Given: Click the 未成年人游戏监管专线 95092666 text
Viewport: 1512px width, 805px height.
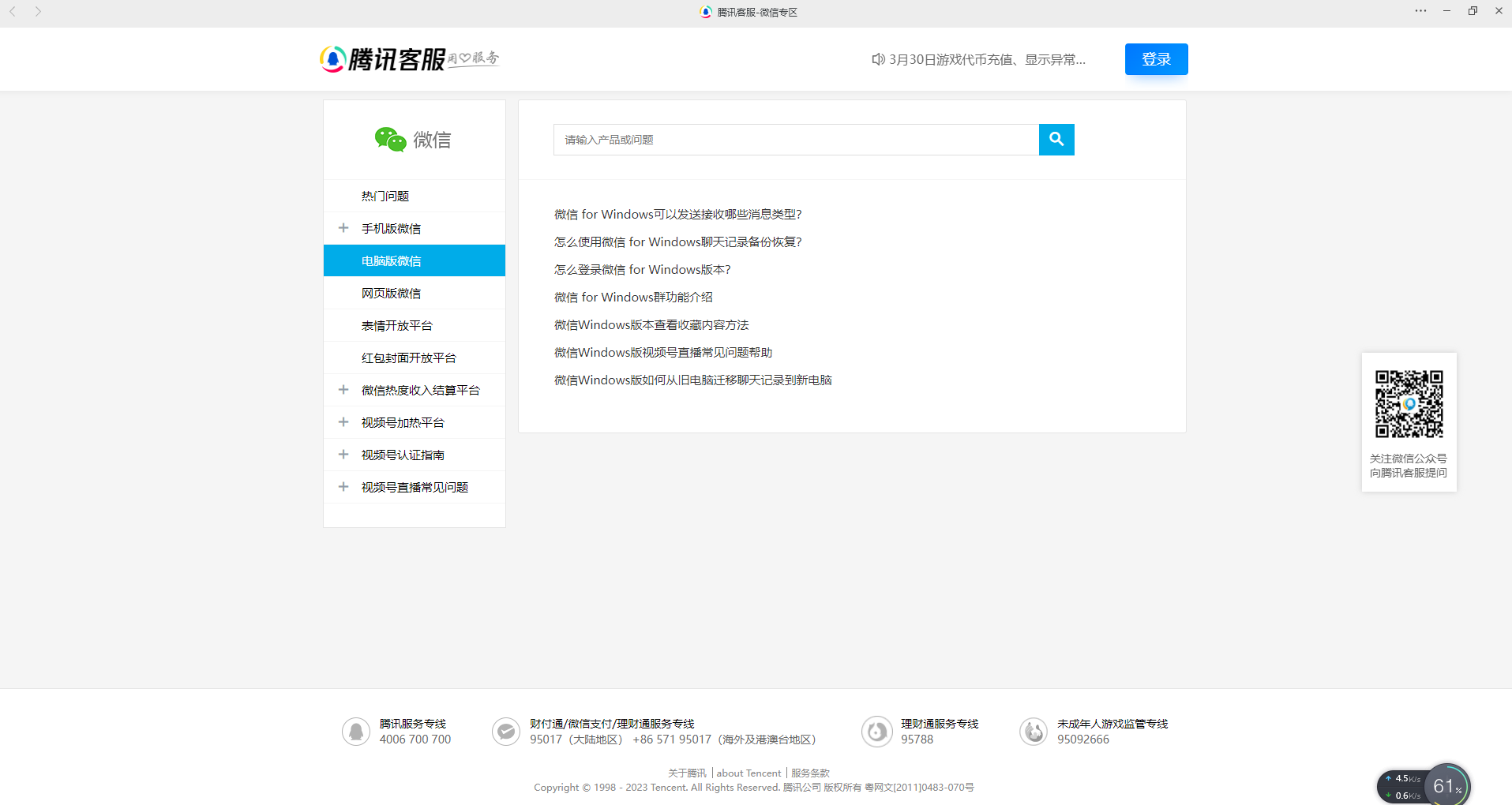Looking at the screenshot, I should click(x=1112, y=732).
